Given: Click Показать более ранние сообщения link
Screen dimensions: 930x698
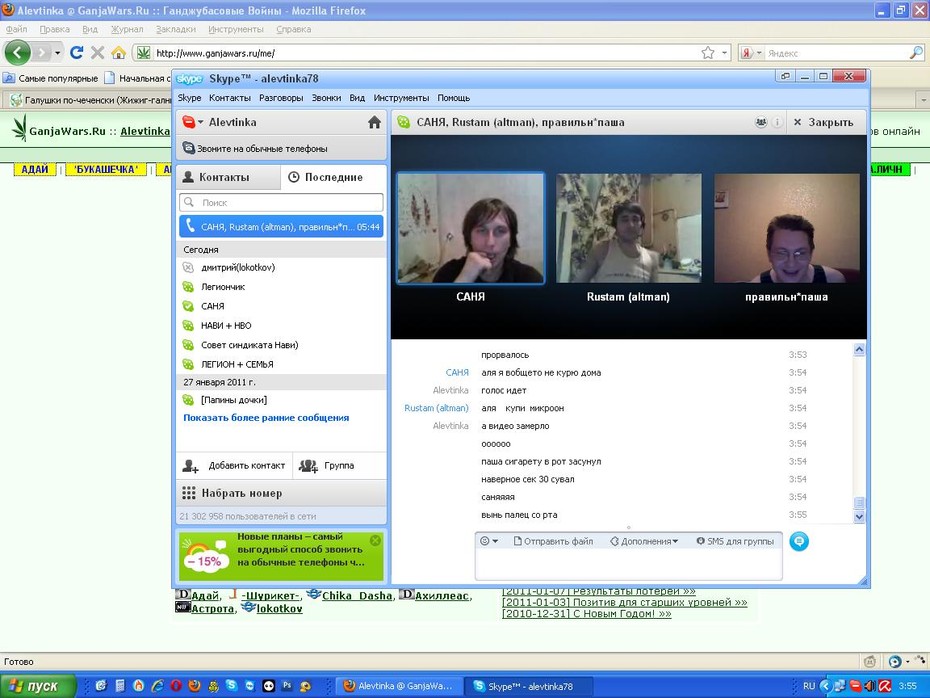Looking at the screenshot, I should click(x=266, y=417).
